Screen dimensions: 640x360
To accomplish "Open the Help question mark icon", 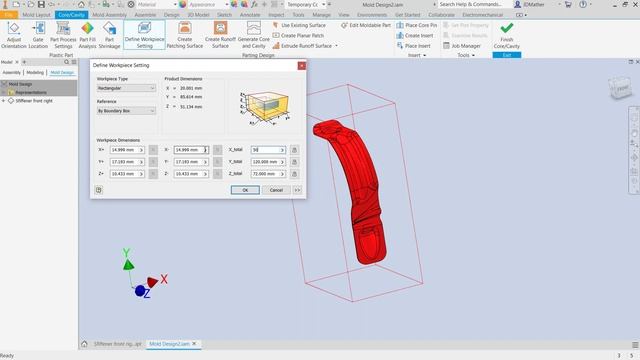I will 583,4.
